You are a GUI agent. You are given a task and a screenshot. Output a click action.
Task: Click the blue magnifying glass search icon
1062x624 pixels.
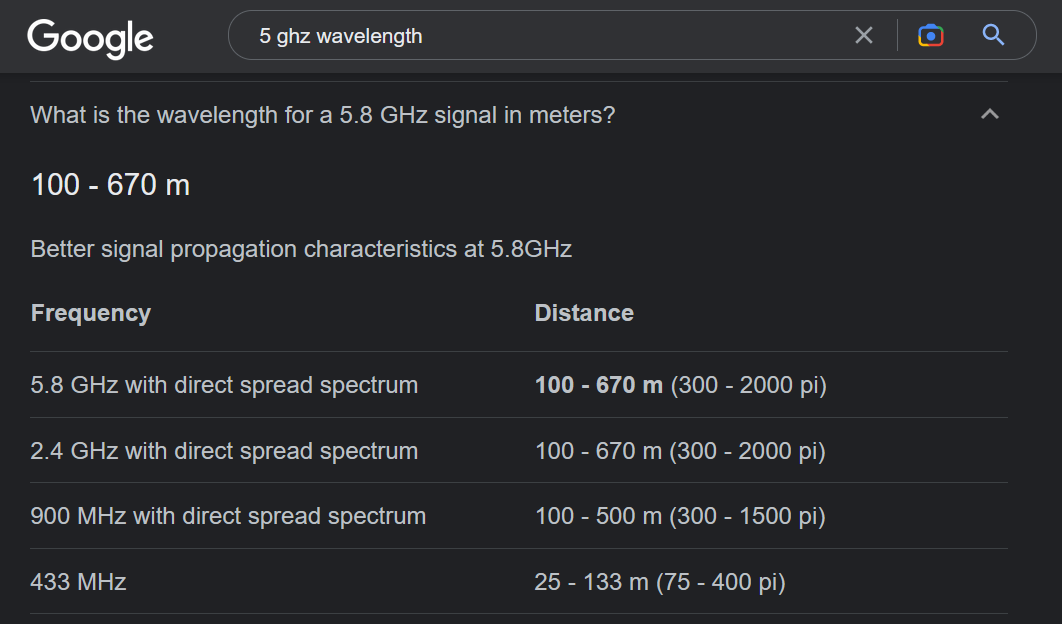(x=993, y=35)
